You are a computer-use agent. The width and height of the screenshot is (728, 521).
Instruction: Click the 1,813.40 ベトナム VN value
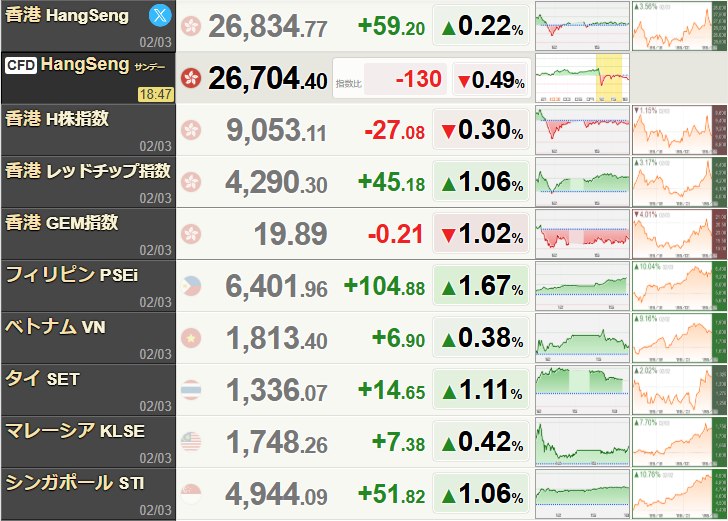click(277, 339)
